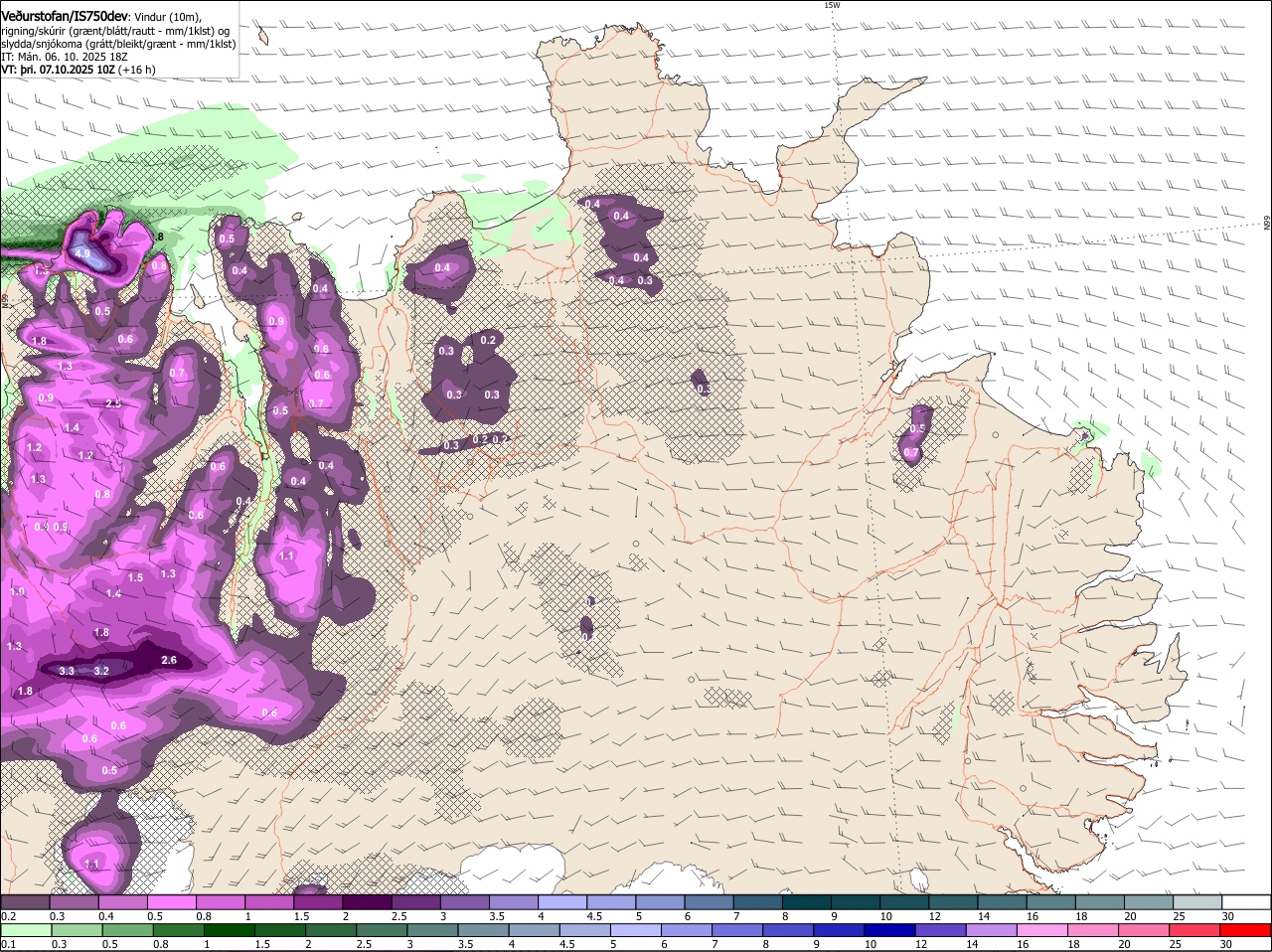Click the 15W longitude label at top edge
Viewport: 1272px width, 952px height.
[x=831, y=5]
